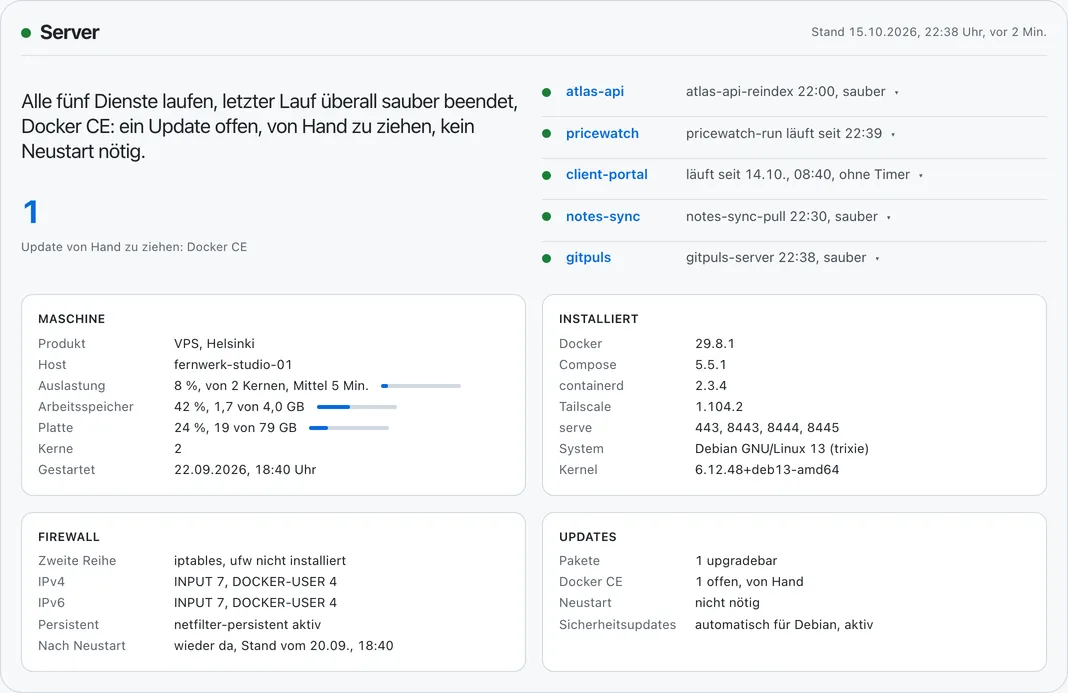Select the Kernel value 6.12.48+deb13-amd64
Viewport: 1068px width, 693px height.
click(767, 469)
